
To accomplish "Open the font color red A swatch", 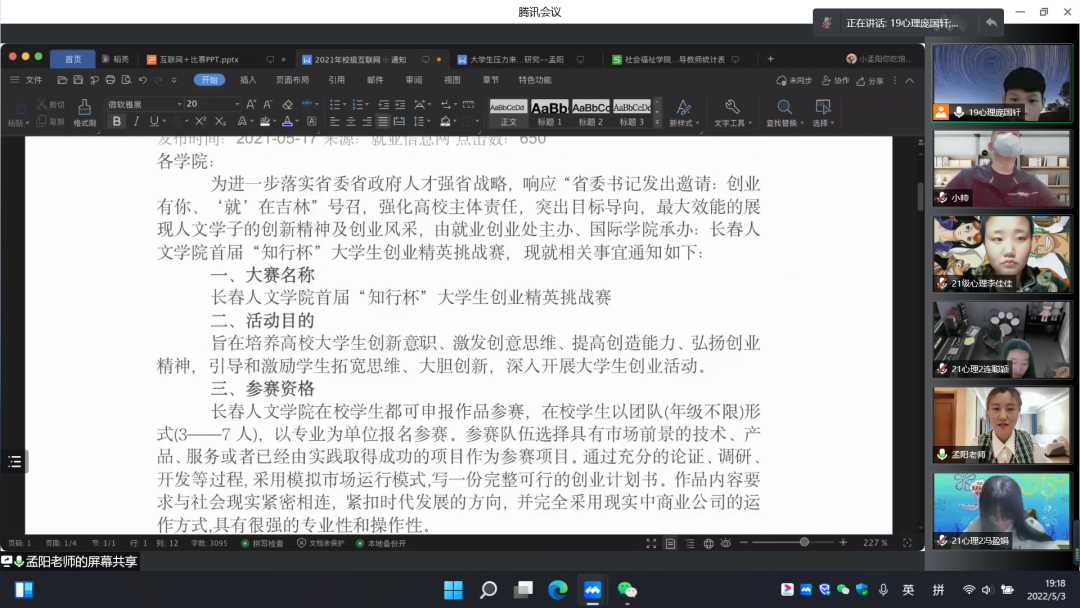I will (287, 122).
